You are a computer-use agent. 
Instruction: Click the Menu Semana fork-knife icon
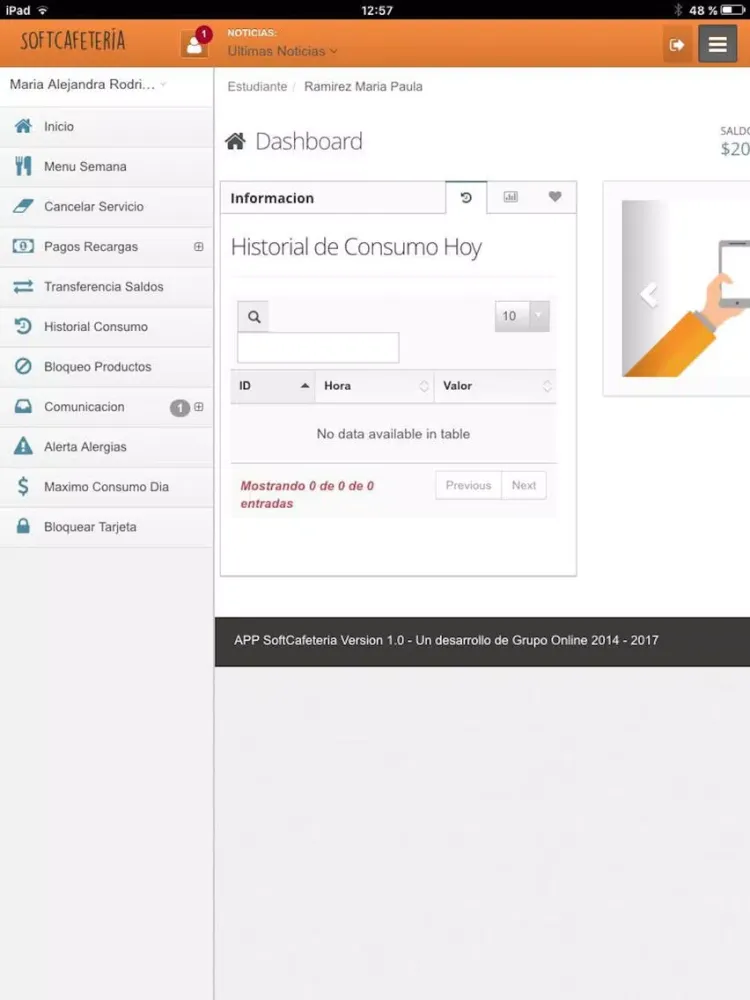23,167
